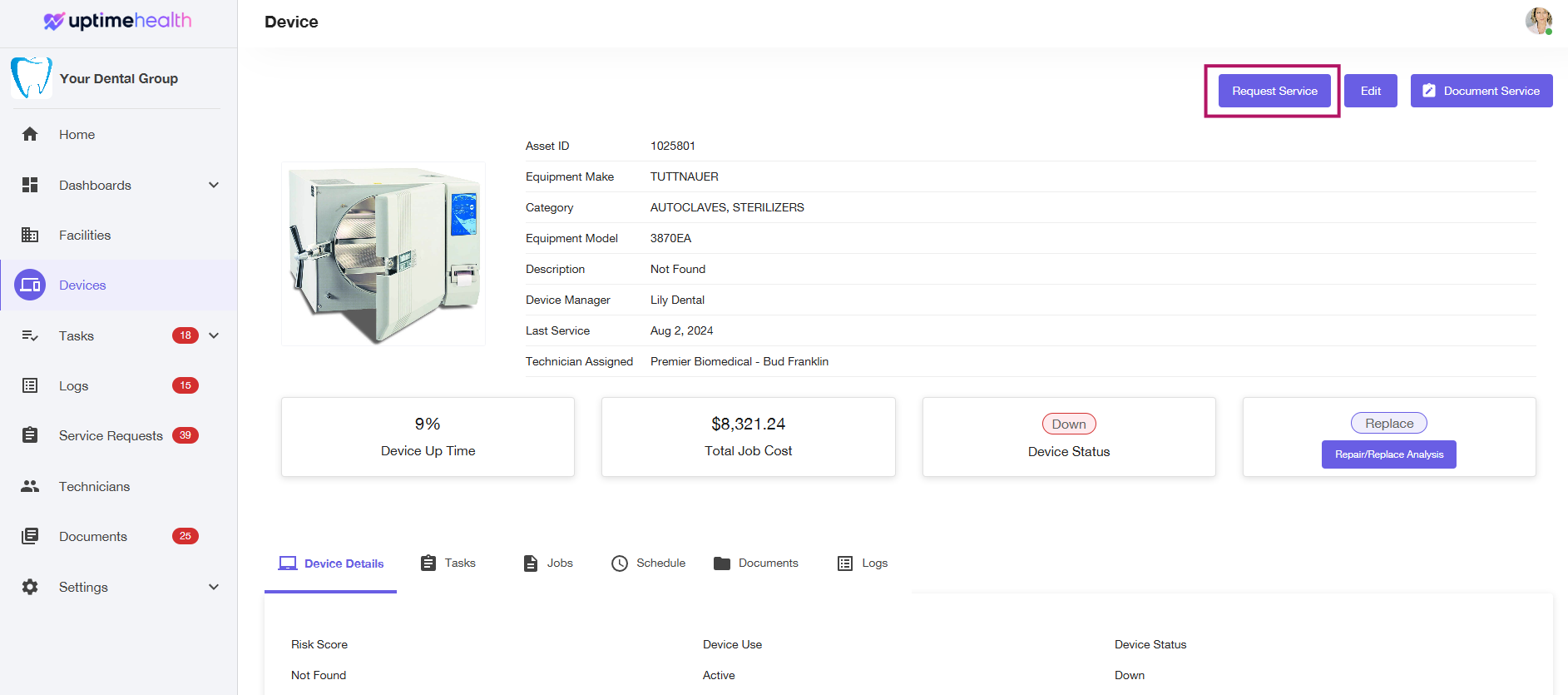The image size is (1568, 695).
Task: Expand the Settings dropdown chevron
Action: pyautogui.click(x=214, y=587)
